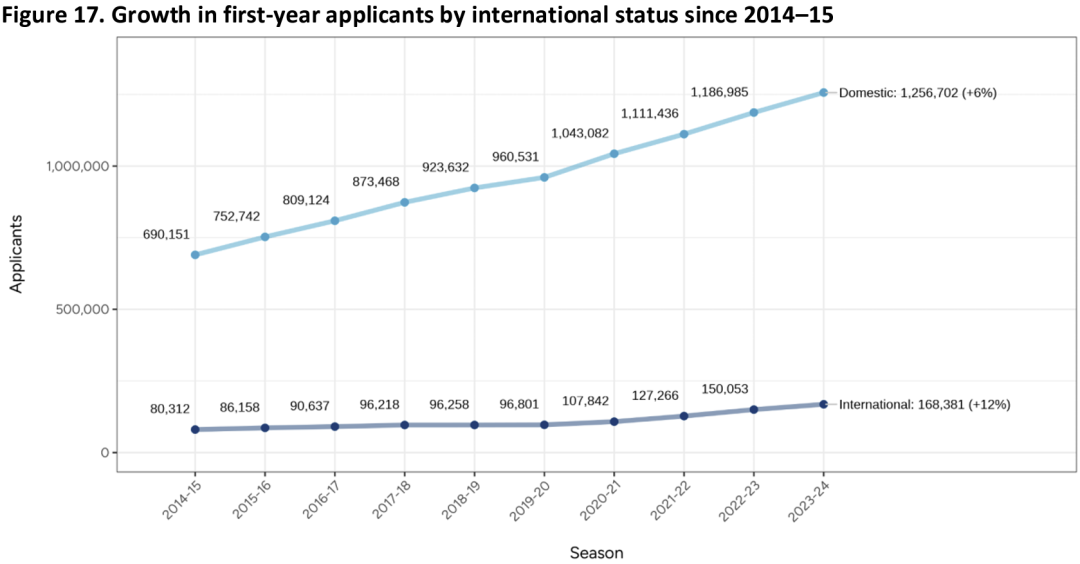Click the 2014-15 x-axis label
The height and width of the screenshot is (564, 1080).
pos(180,501)
